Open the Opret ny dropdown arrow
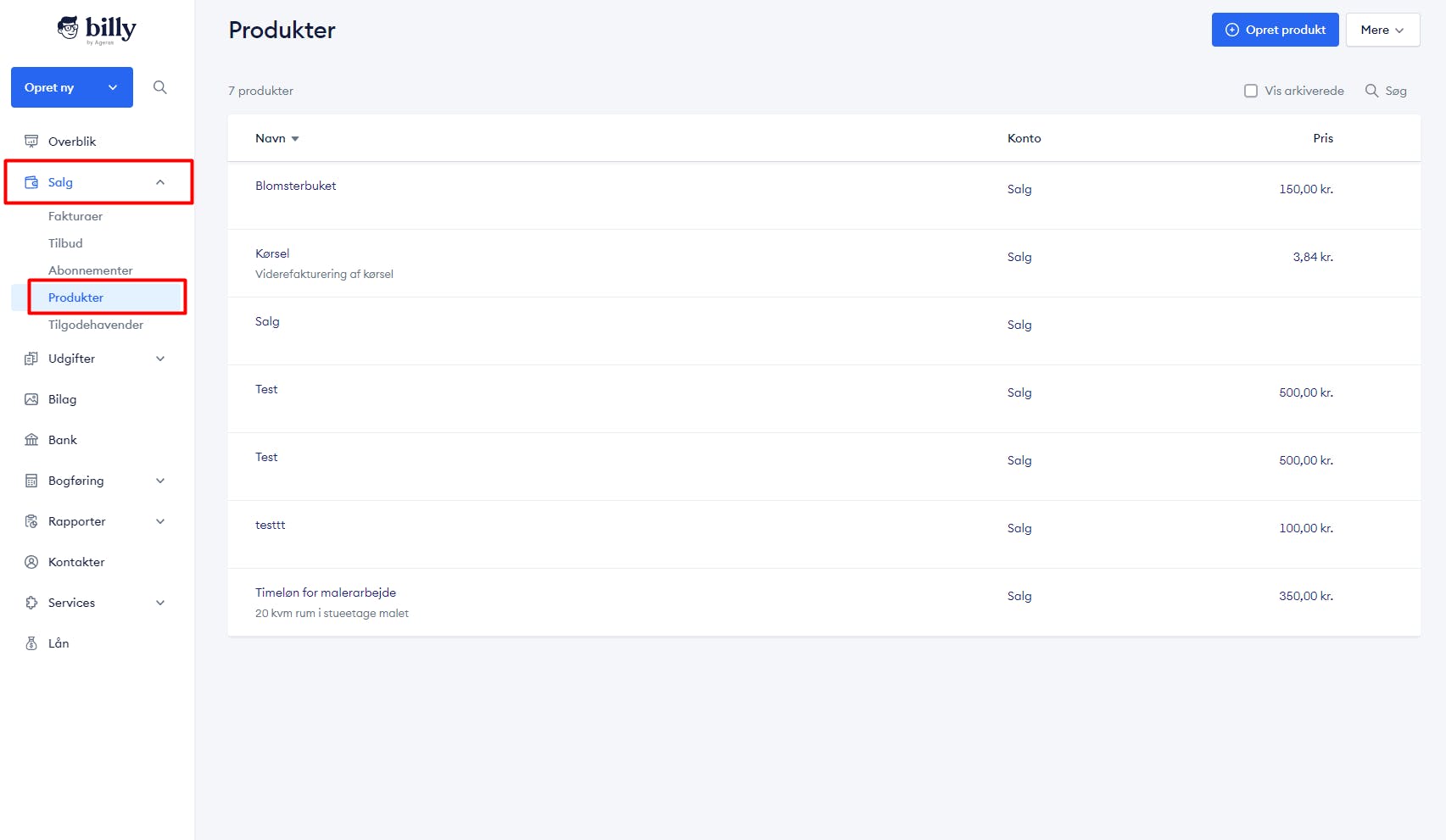The image size is (1446, 840). point(113,87)
